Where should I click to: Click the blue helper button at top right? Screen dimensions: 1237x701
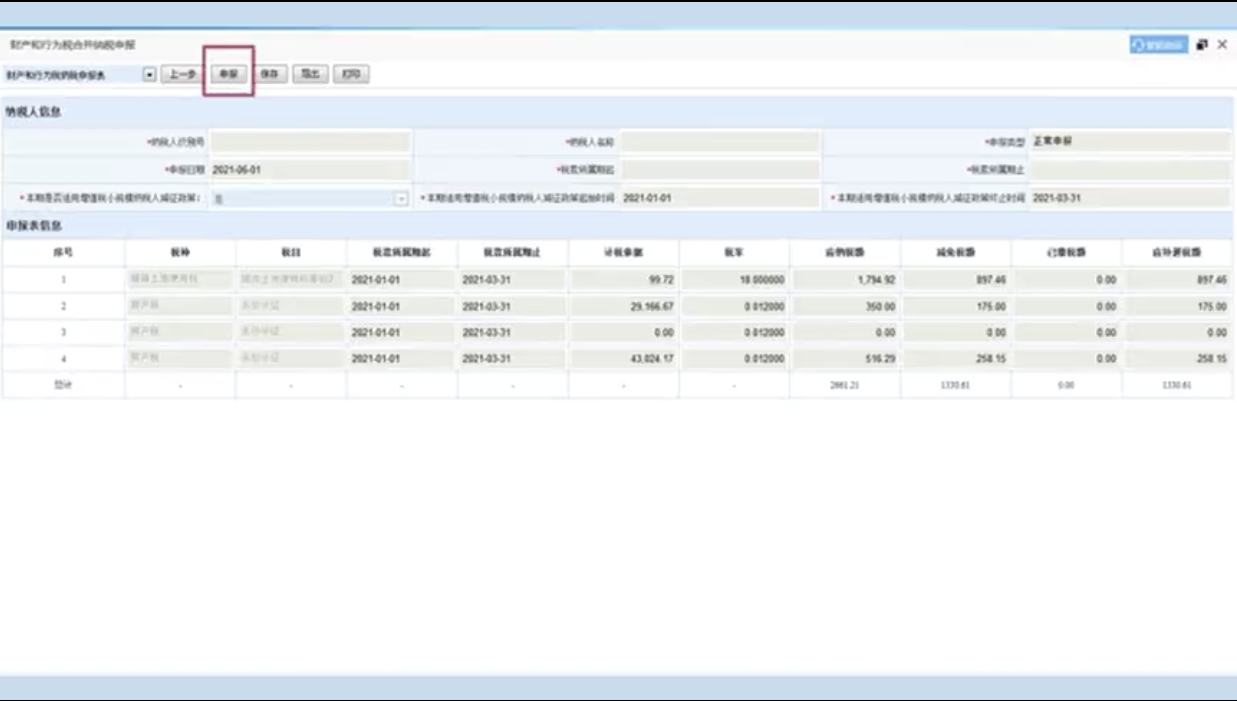pos(1159,45)
